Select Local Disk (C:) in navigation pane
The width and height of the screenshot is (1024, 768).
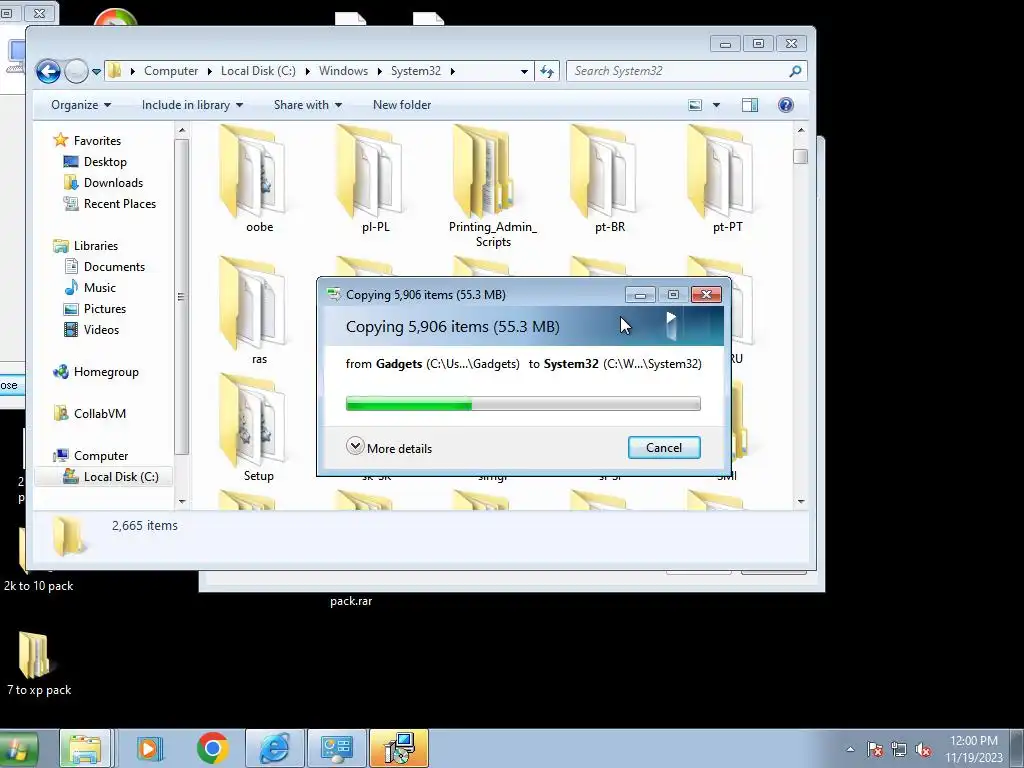[x=121, y=477]
